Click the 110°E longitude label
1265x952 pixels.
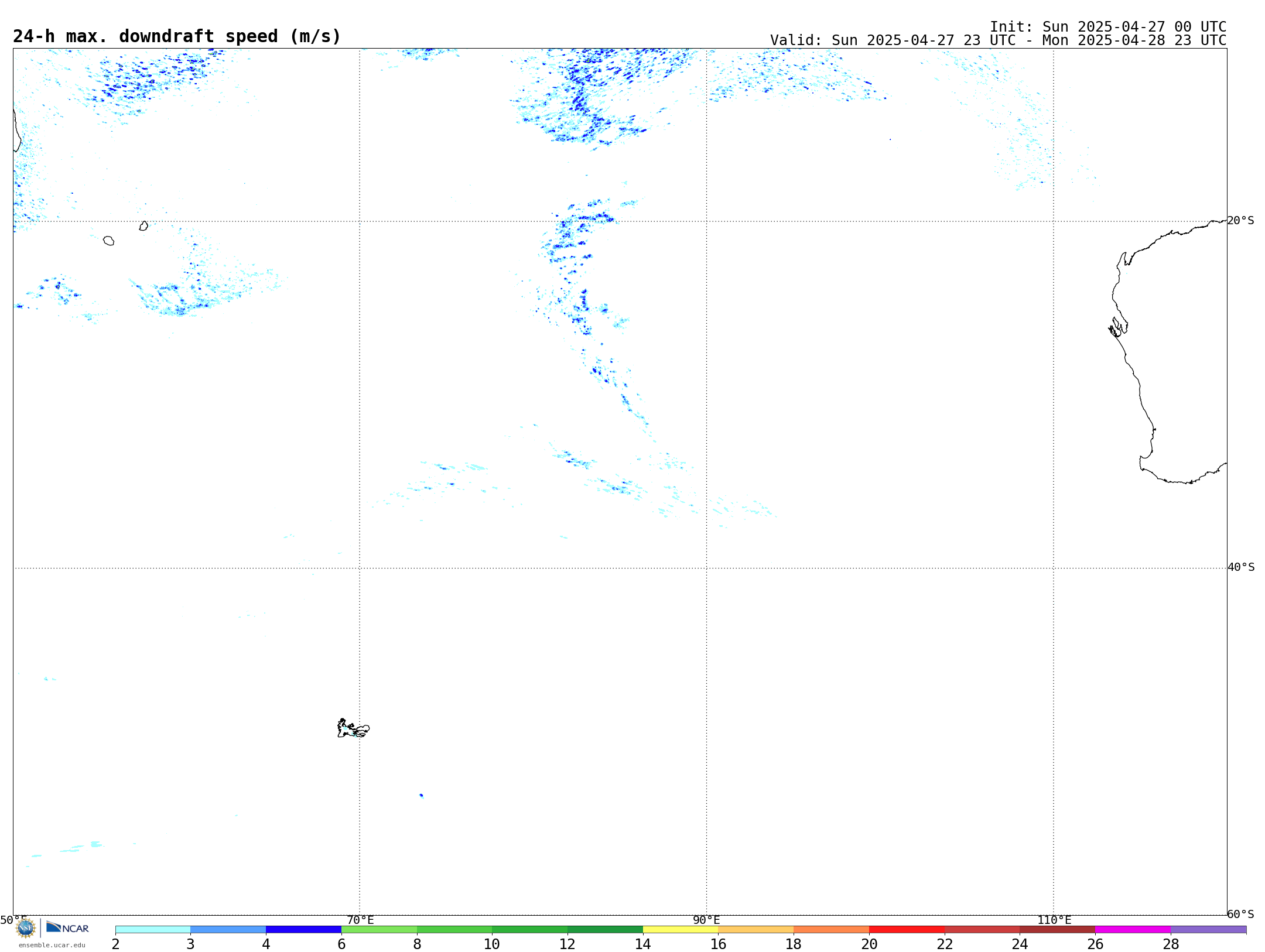coord(1054,920)
